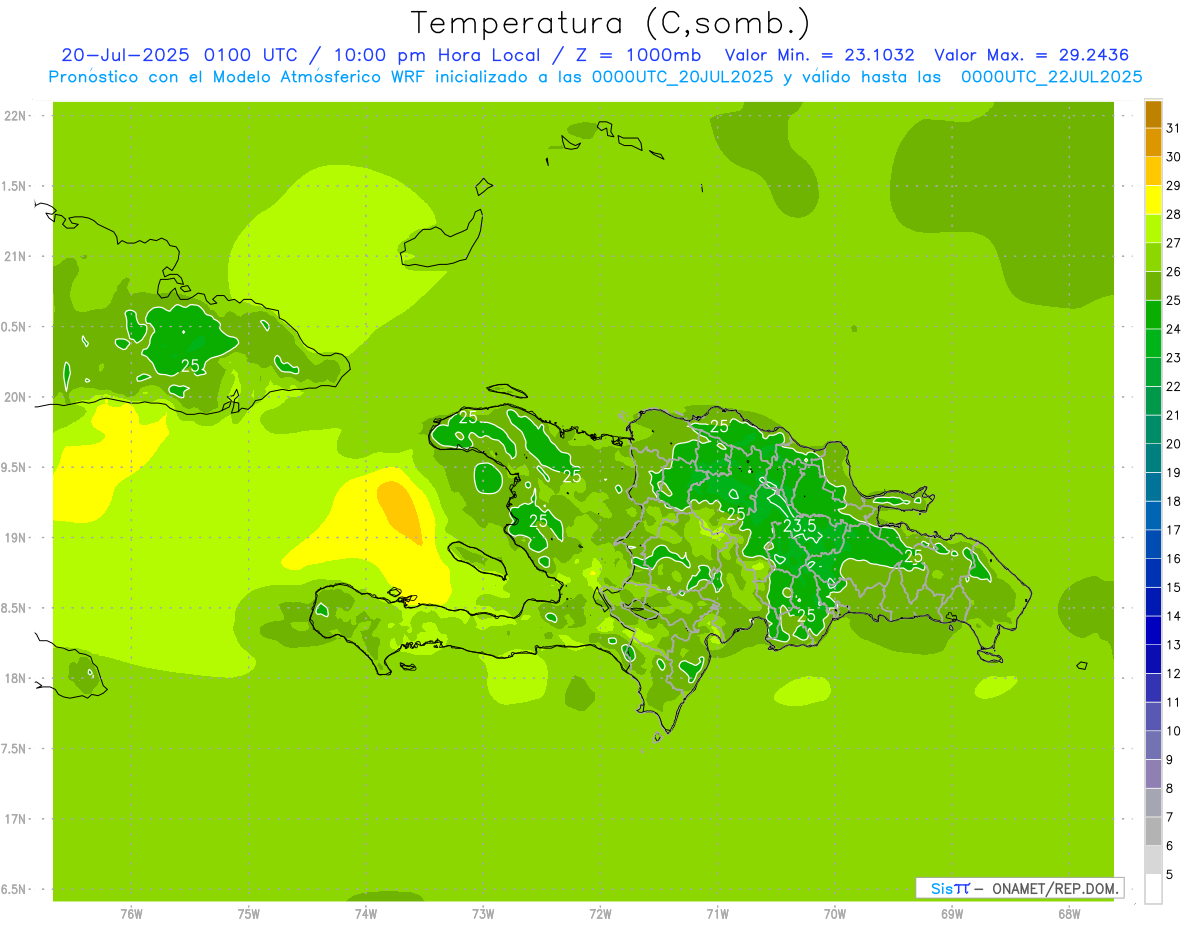Click the yellow colorbar segment between 28 and 29
The image size is (1200, 927).
(x=1154, y=200)
